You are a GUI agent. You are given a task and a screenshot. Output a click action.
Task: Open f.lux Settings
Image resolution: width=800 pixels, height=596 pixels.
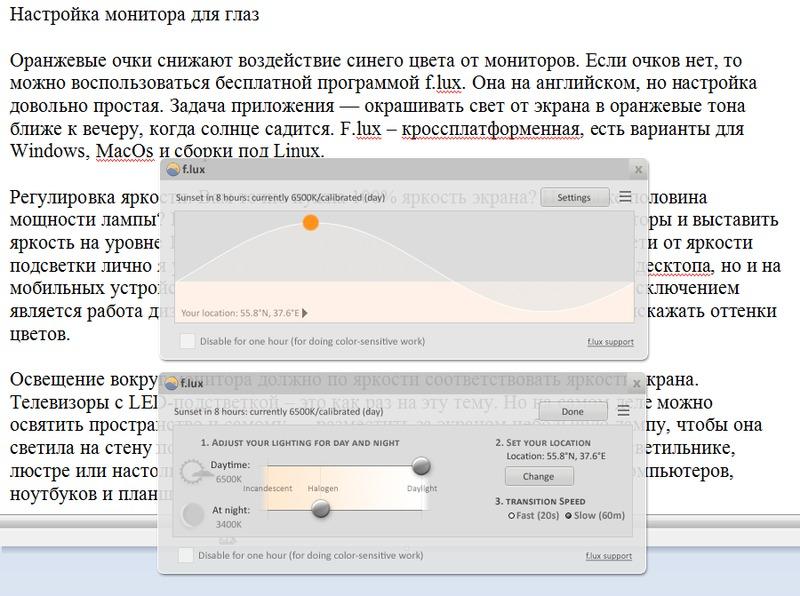[x=573, y=198]
